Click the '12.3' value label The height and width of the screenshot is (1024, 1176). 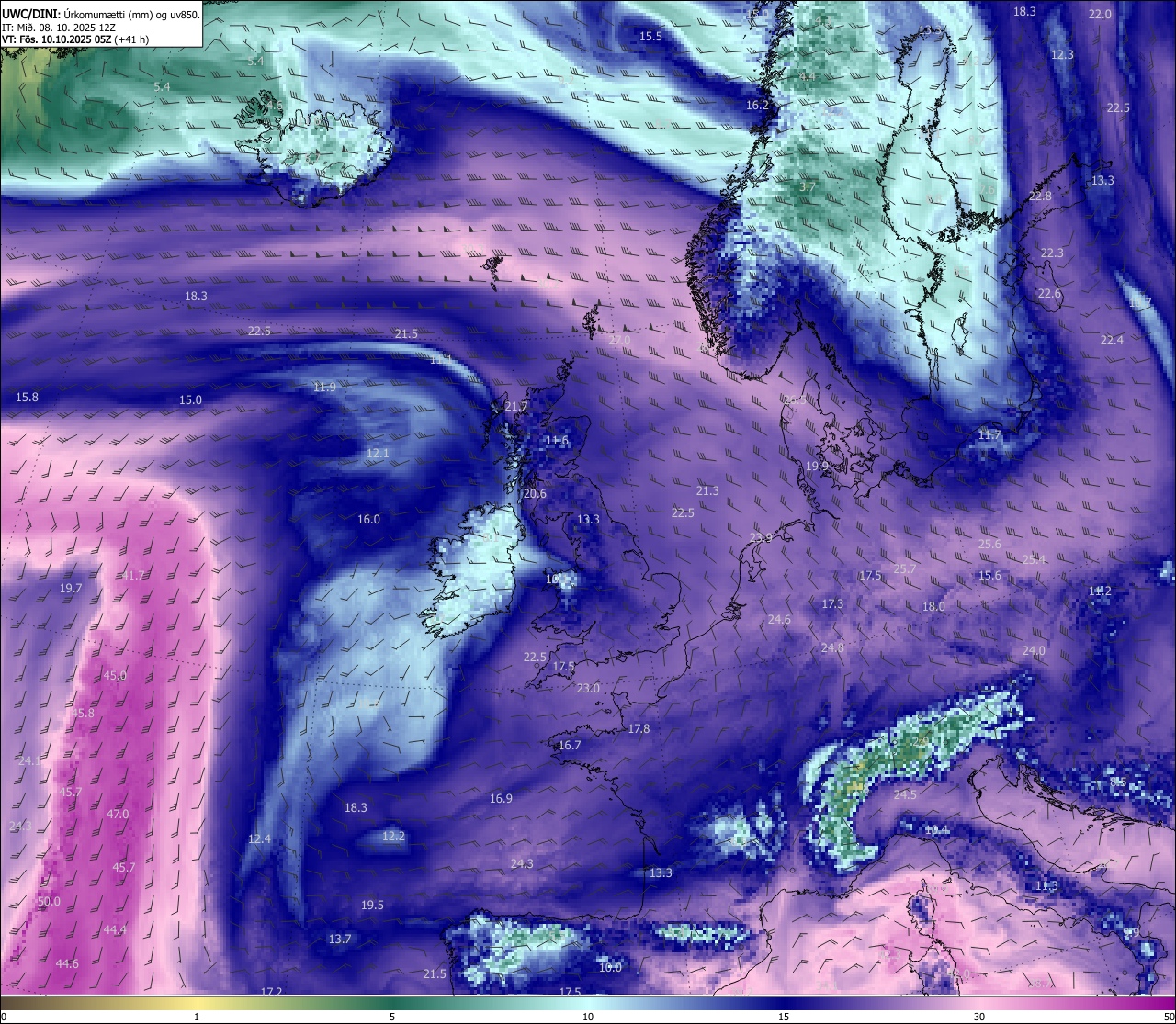tap(1062, 55)
